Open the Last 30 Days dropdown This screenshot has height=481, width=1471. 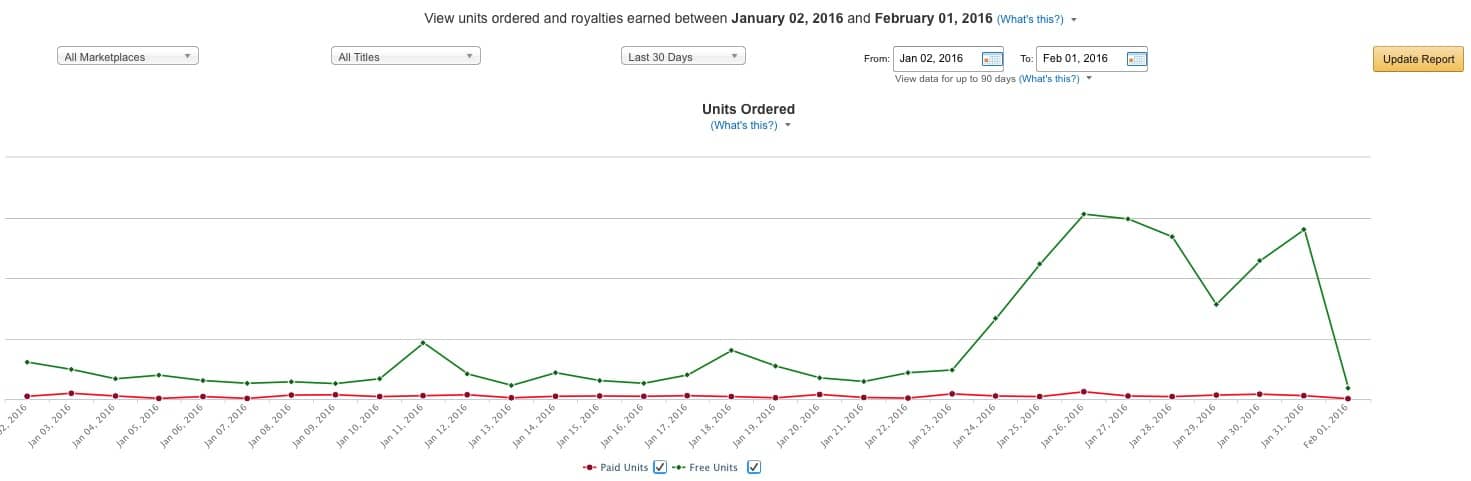tap(683, 57)
